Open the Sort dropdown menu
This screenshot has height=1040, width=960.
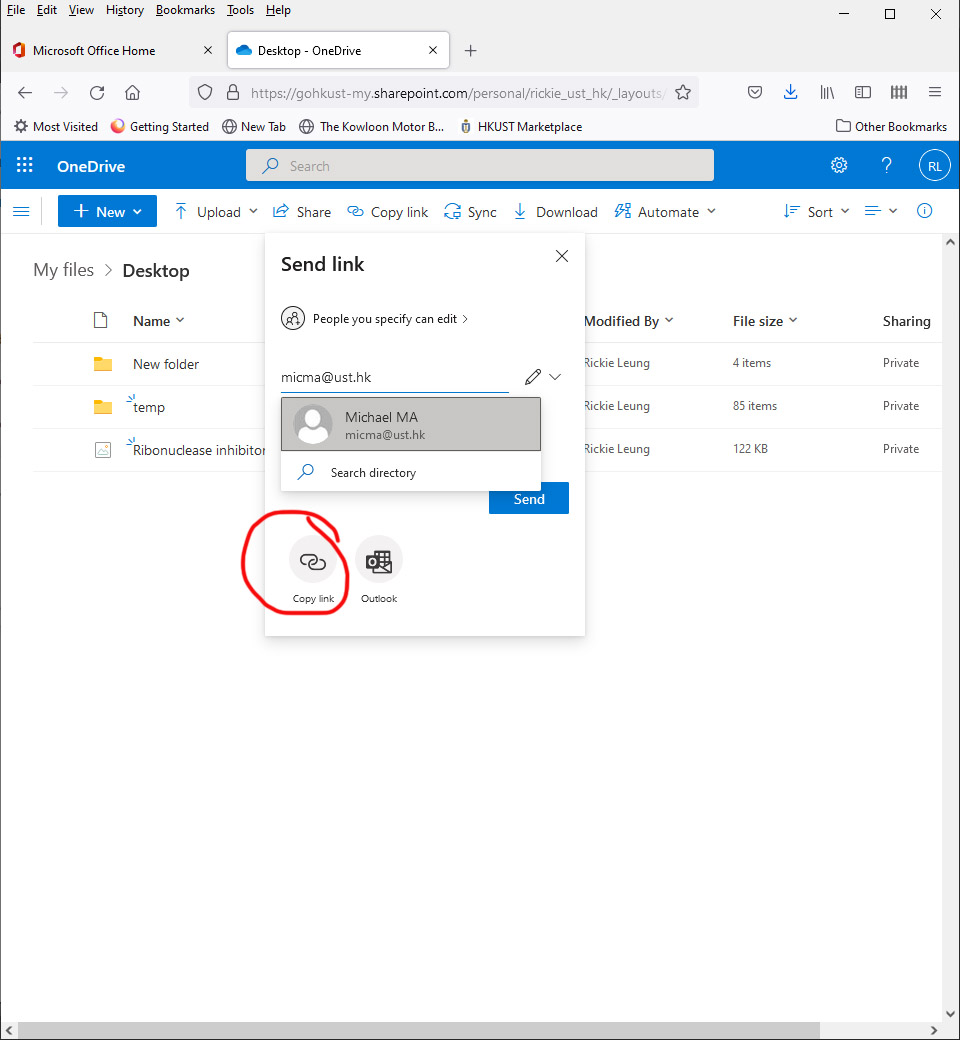point(816,211)
